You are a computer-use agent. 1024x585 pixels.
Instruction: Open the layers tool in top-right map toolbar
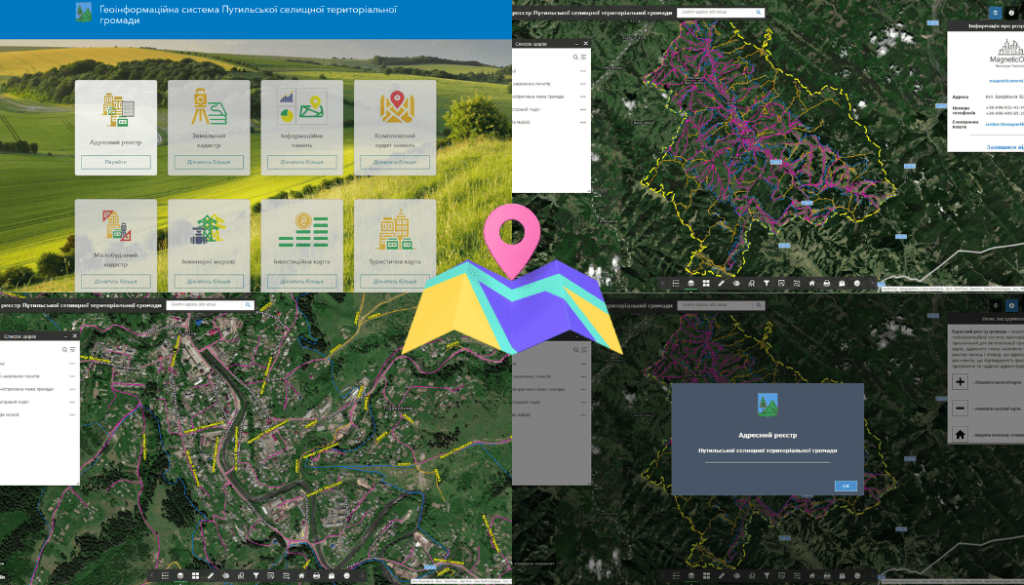click(x=691, y=283)
